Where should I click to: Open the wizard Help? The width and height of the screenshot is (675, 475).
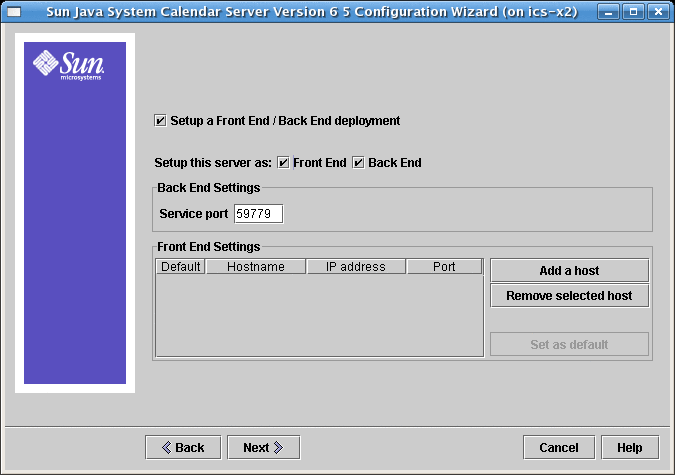click(630, 447)
